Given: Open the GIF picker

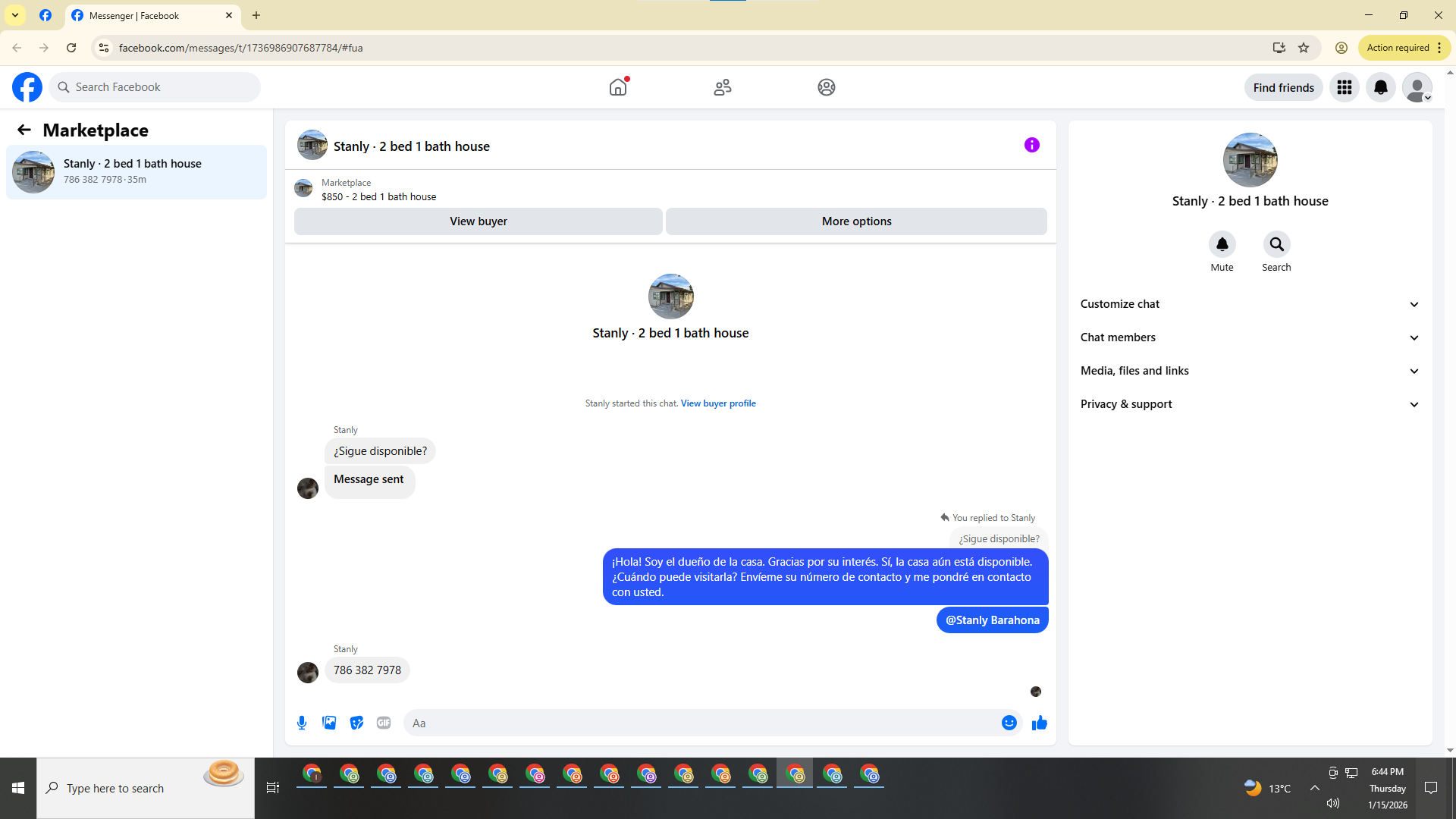Looking at the screenshot, I should click(384, 723).
